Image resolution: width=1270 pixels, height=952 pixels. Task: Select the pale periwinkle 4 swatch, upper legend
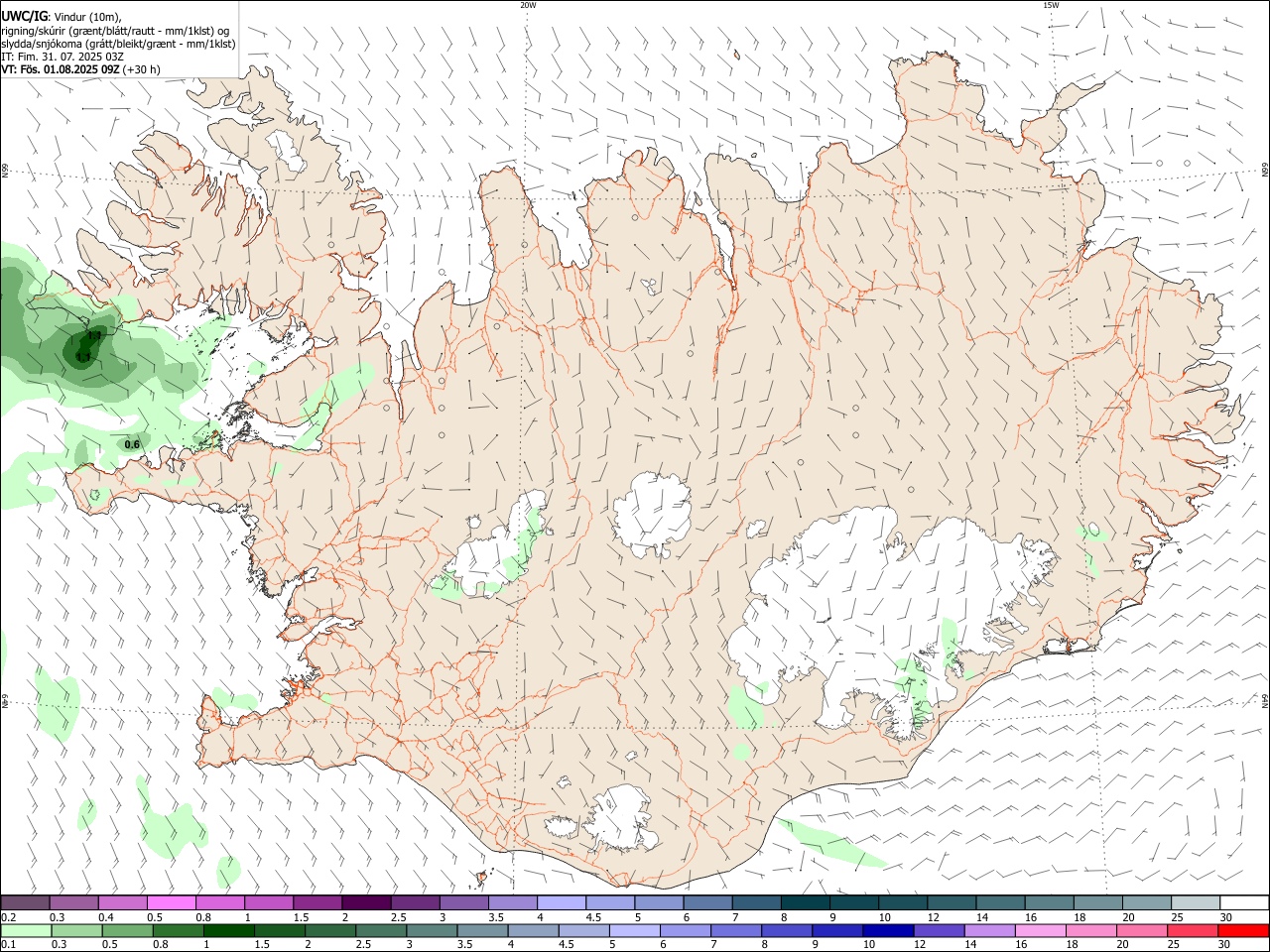(562, 903)
